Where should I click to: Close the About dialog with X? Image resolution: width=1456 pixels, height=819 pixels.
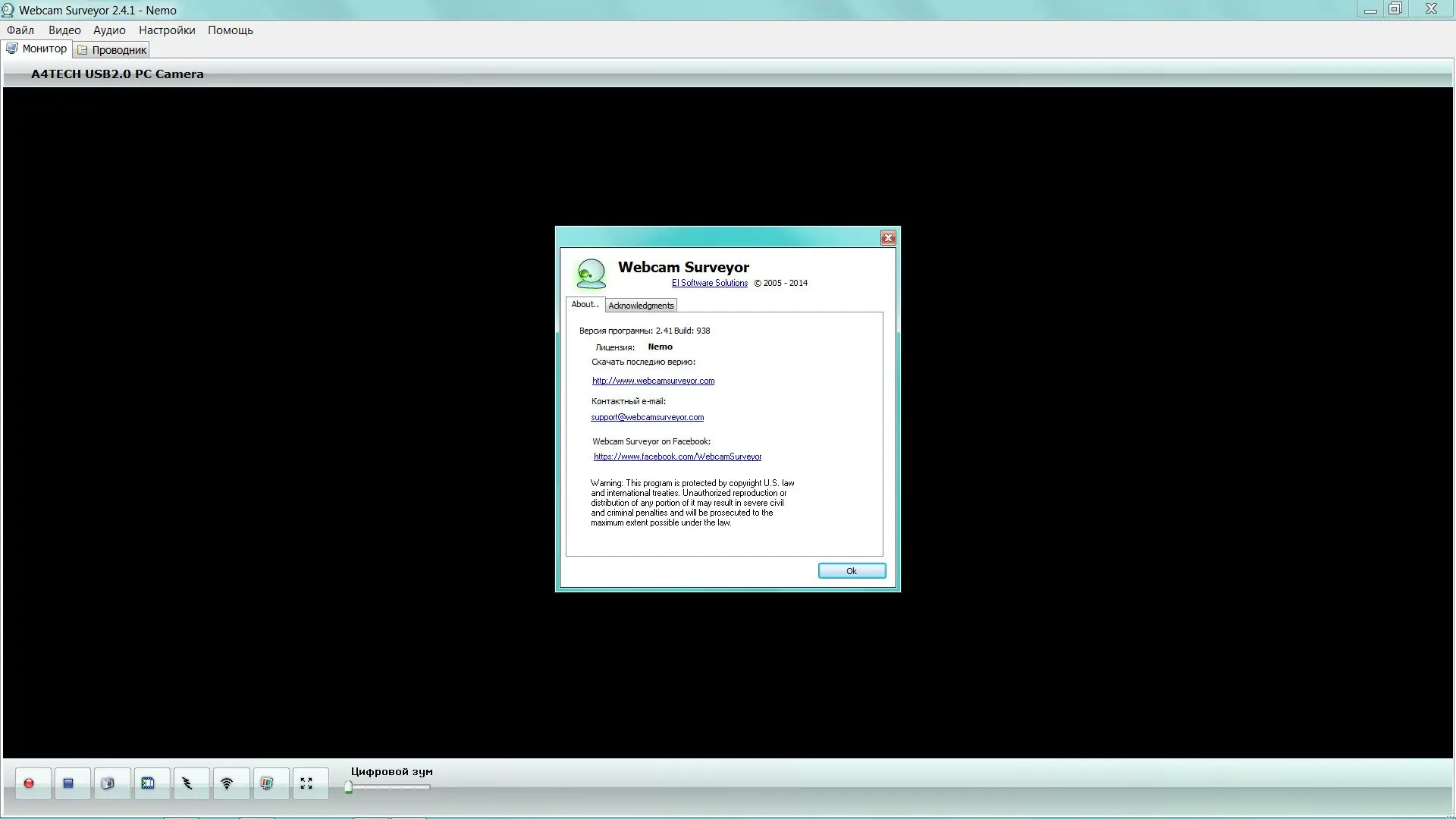pyautogui.click(x=888, y=238)
